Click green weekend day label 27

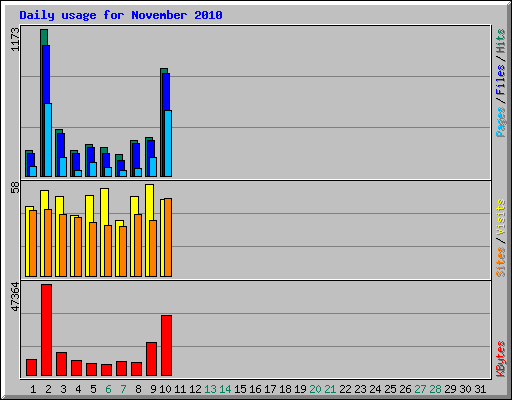(420, 389)
